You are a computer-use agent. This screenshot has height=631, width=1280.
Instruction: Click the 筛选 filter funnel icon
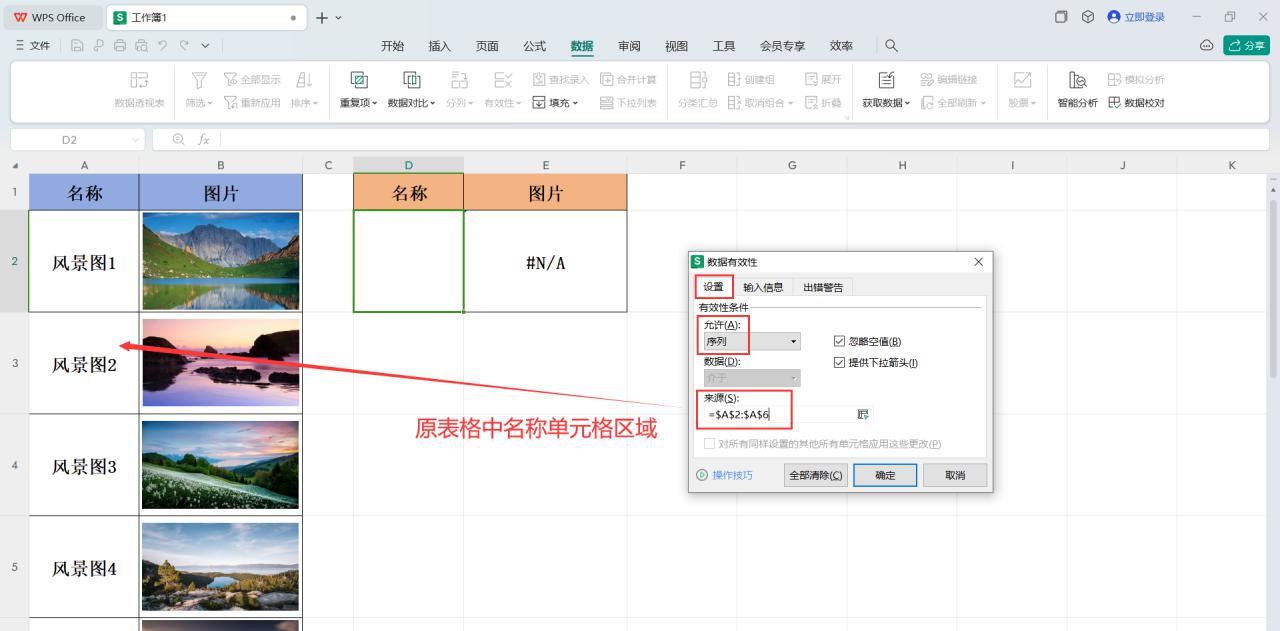(199, 80)
